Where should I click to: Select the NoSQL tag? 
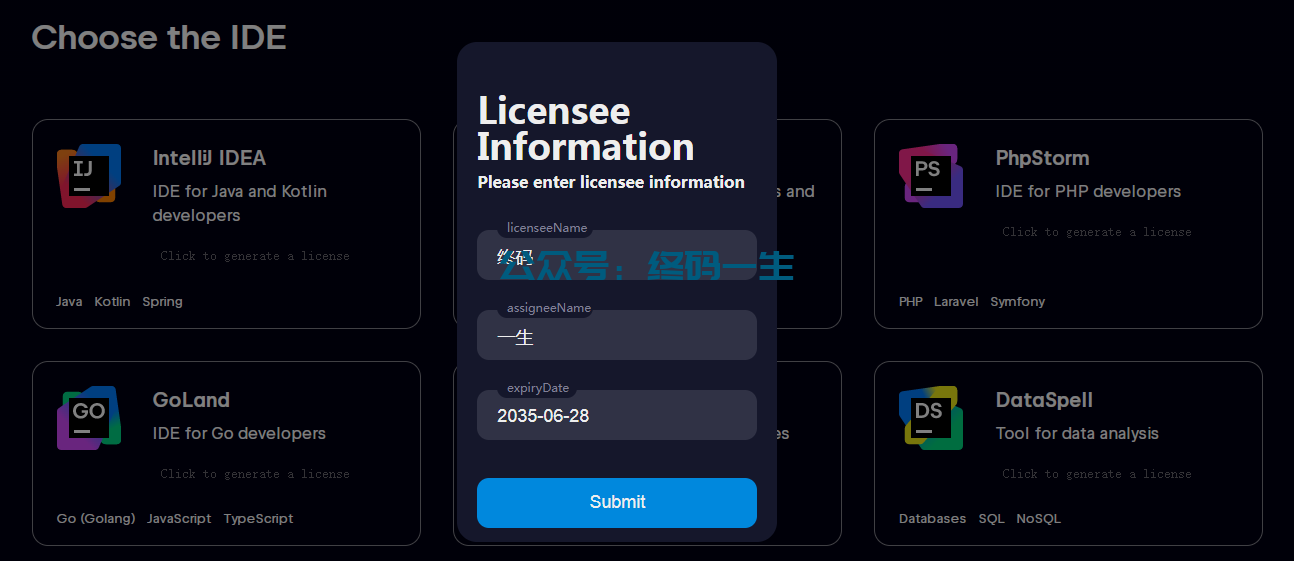tap(1038, 519)
